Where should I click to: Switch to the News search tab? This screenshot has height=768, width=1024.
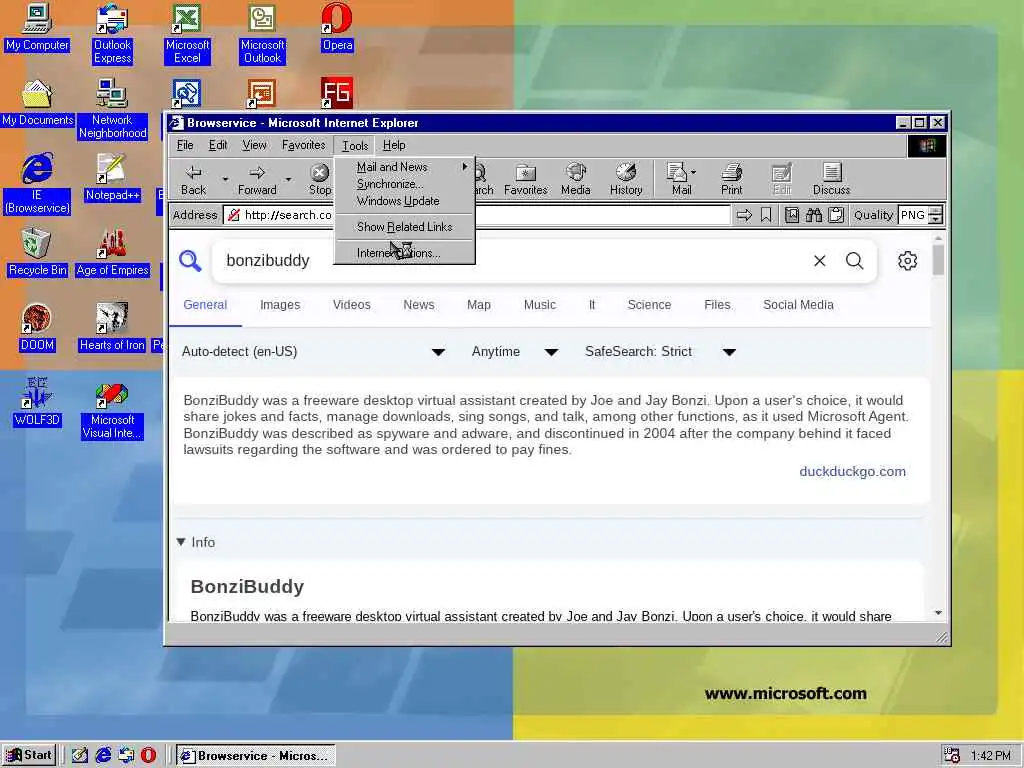tap(419, 305)
